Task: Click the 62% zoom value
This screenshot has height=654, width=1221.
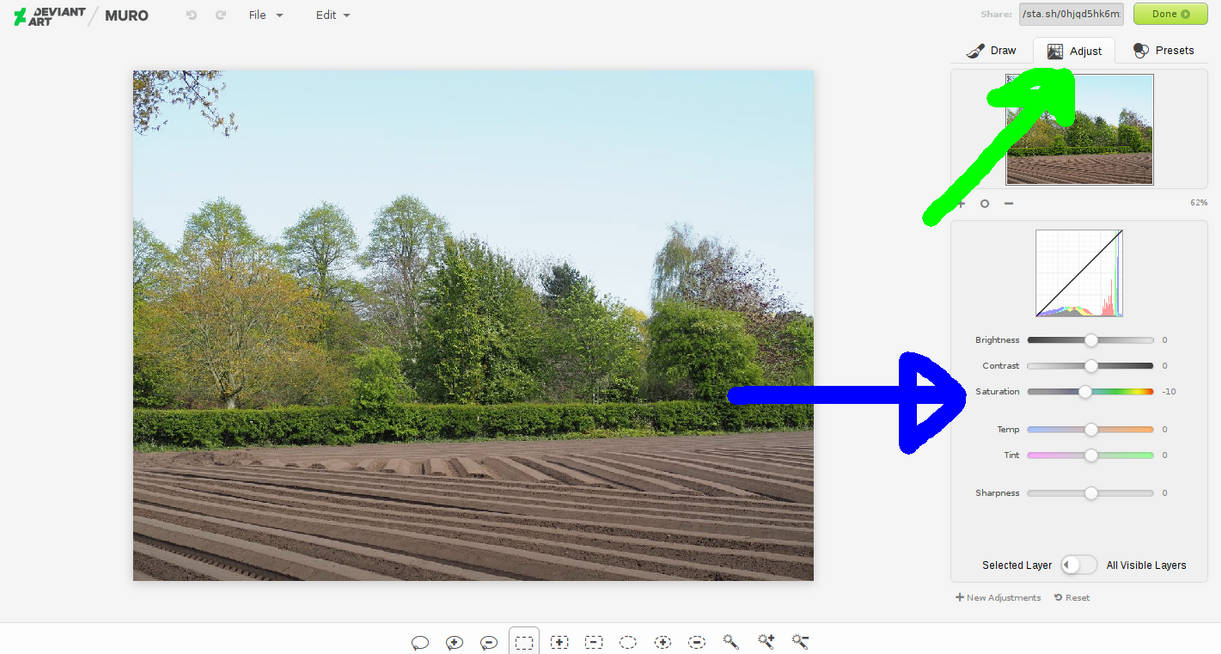Action: [1199, 203]
